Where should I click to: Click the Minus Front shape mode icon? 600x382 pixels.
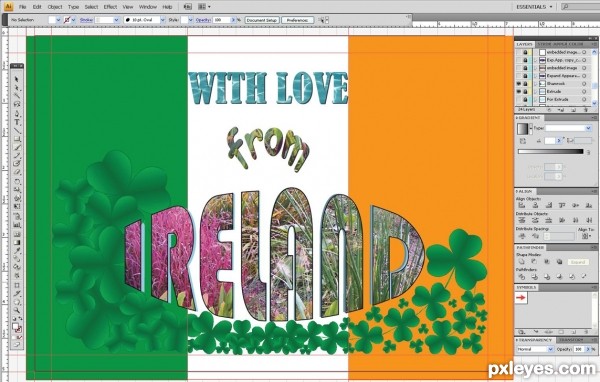534,262
